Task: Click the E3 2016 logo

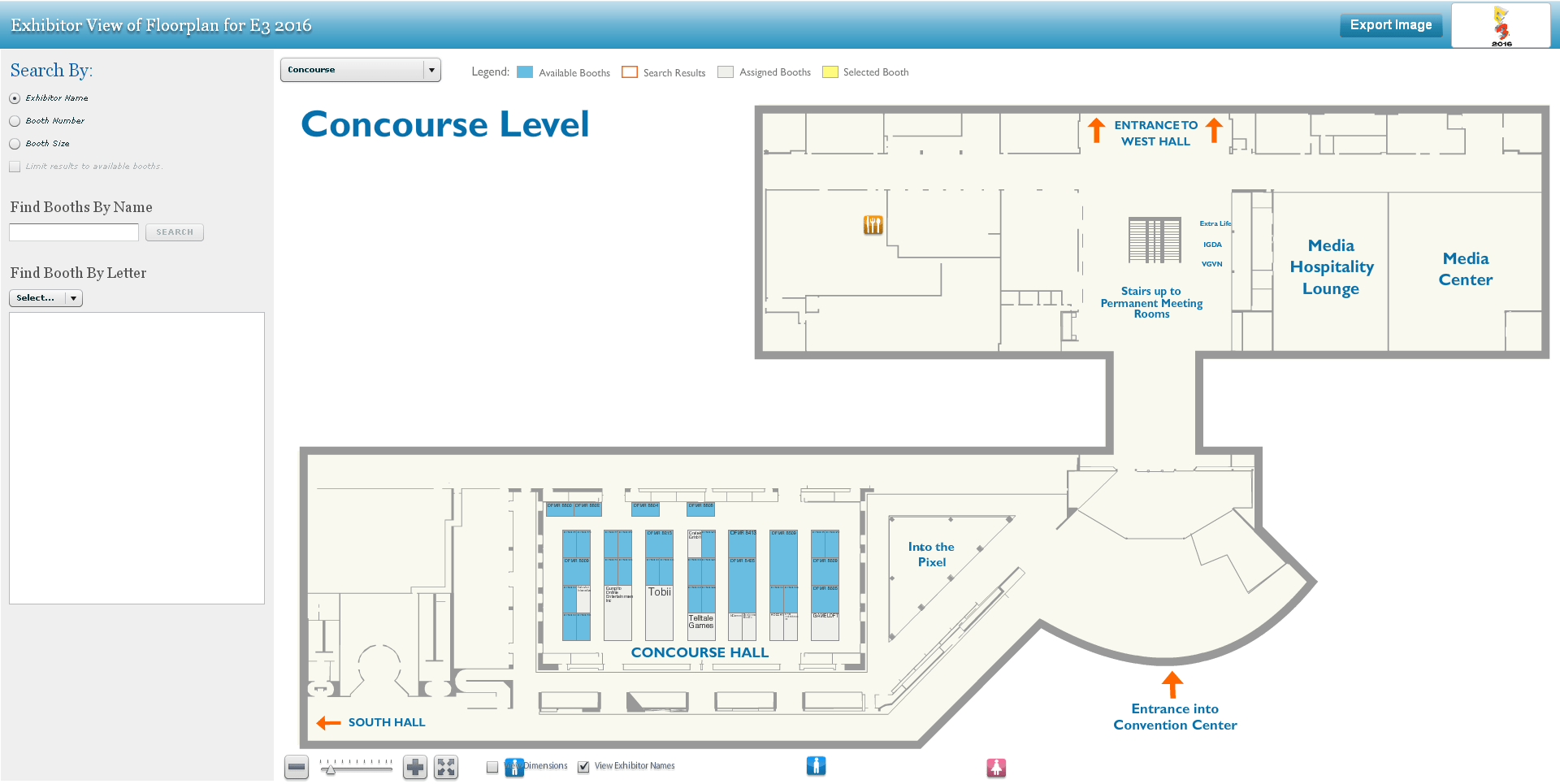Action: (1501, 25)
